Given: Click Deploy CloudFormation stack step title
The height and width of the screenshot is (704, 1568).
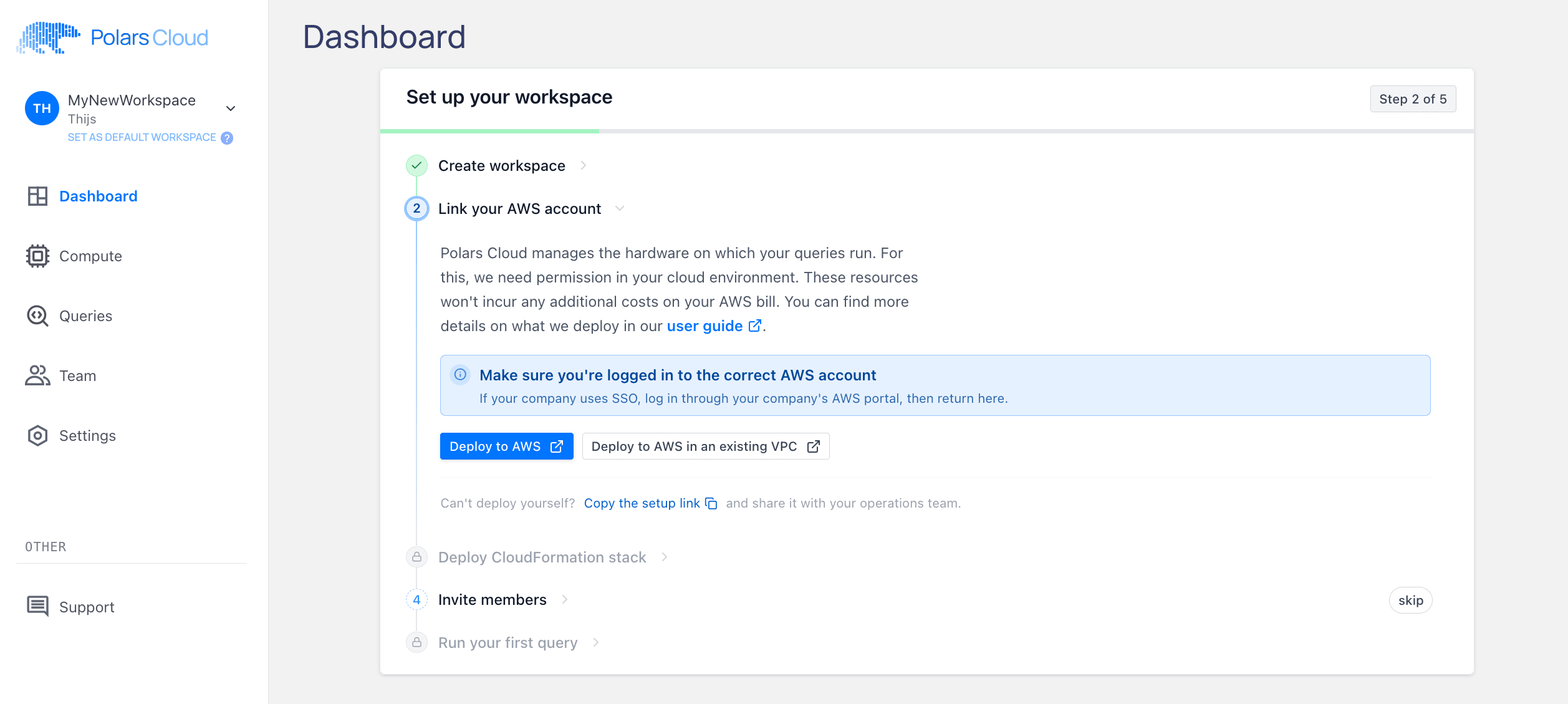Looking at the screenshot, I should [542, 557].
